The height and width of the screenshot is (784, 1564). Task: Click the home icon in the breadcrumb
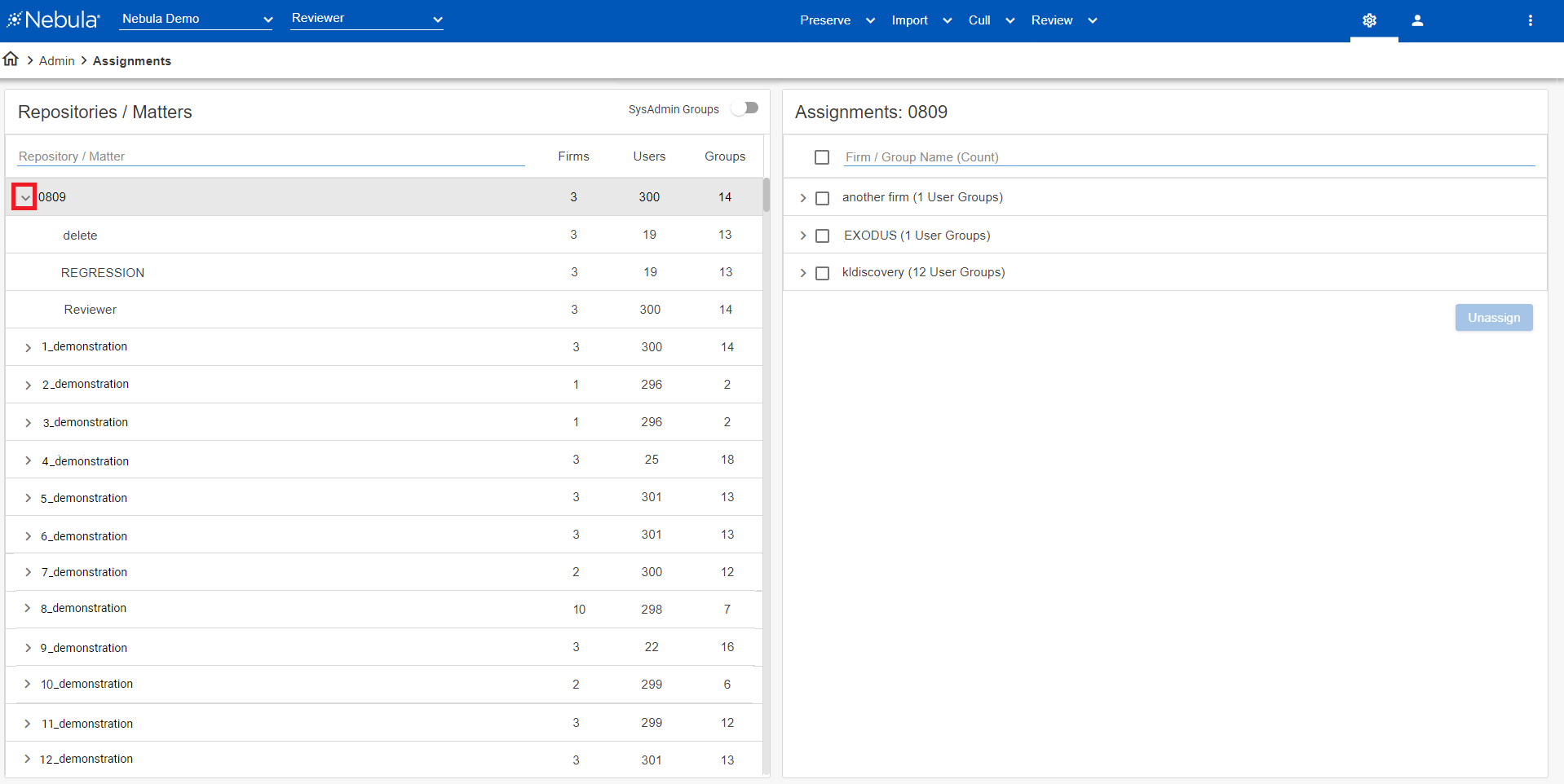coord(11,58)
